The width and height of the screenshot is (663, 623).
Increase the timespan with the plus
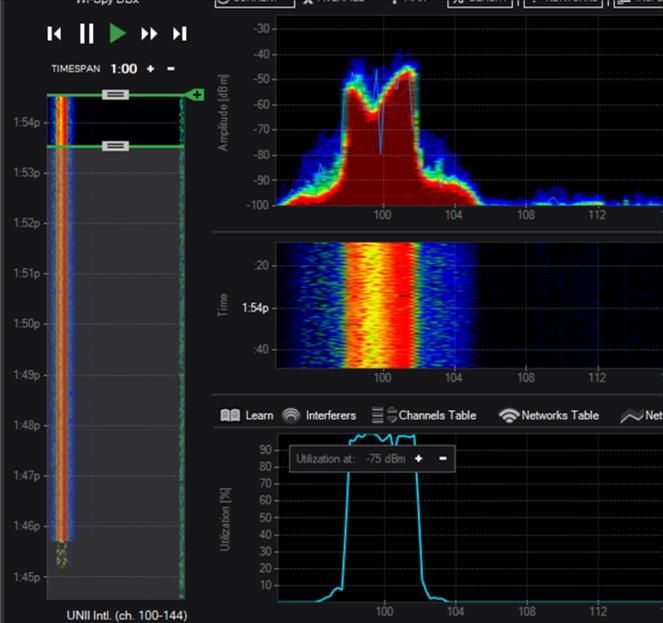pos(151,69)
